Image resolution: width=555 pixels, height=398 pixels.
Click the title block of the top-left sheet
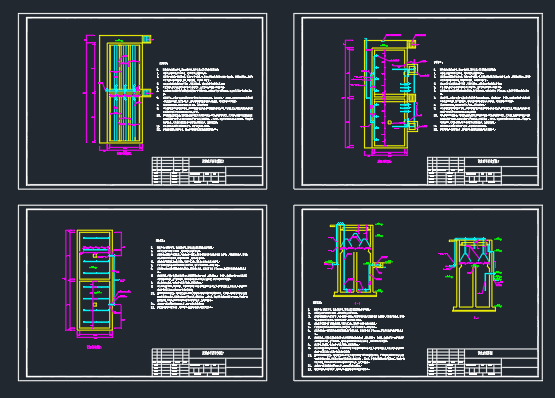207,171
